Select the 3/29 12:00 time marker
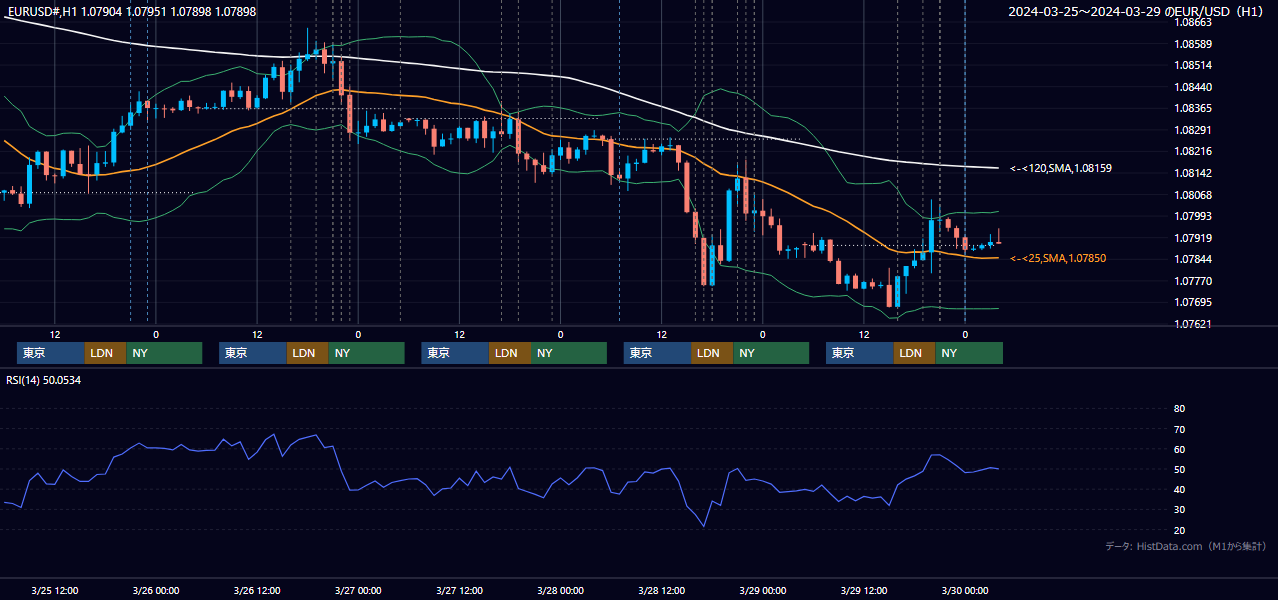Screen dimensions: 1278x600 pyautogui.click(x=863, y=590)
